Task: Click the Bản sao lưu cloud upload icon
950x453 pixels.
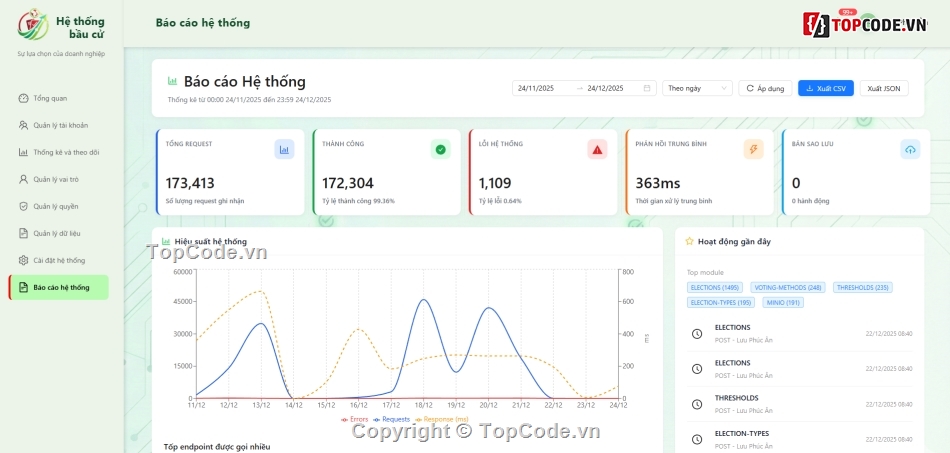Action: coord(910,149)
